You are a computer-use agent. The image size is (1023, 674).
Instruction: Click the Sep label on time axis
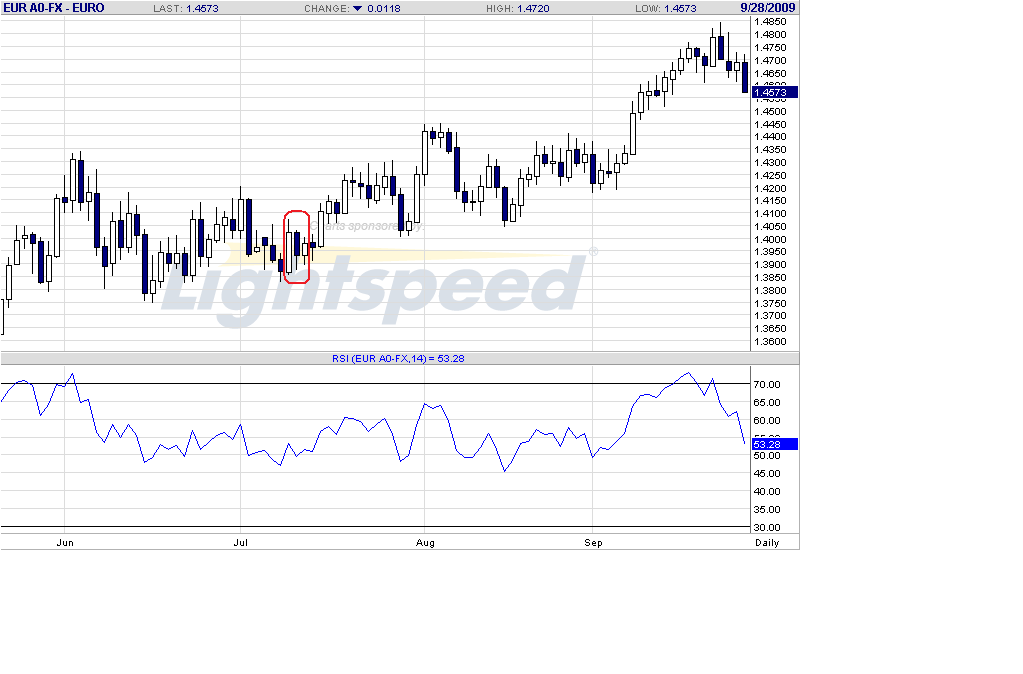pyautogui.click(x=593, y=543)
